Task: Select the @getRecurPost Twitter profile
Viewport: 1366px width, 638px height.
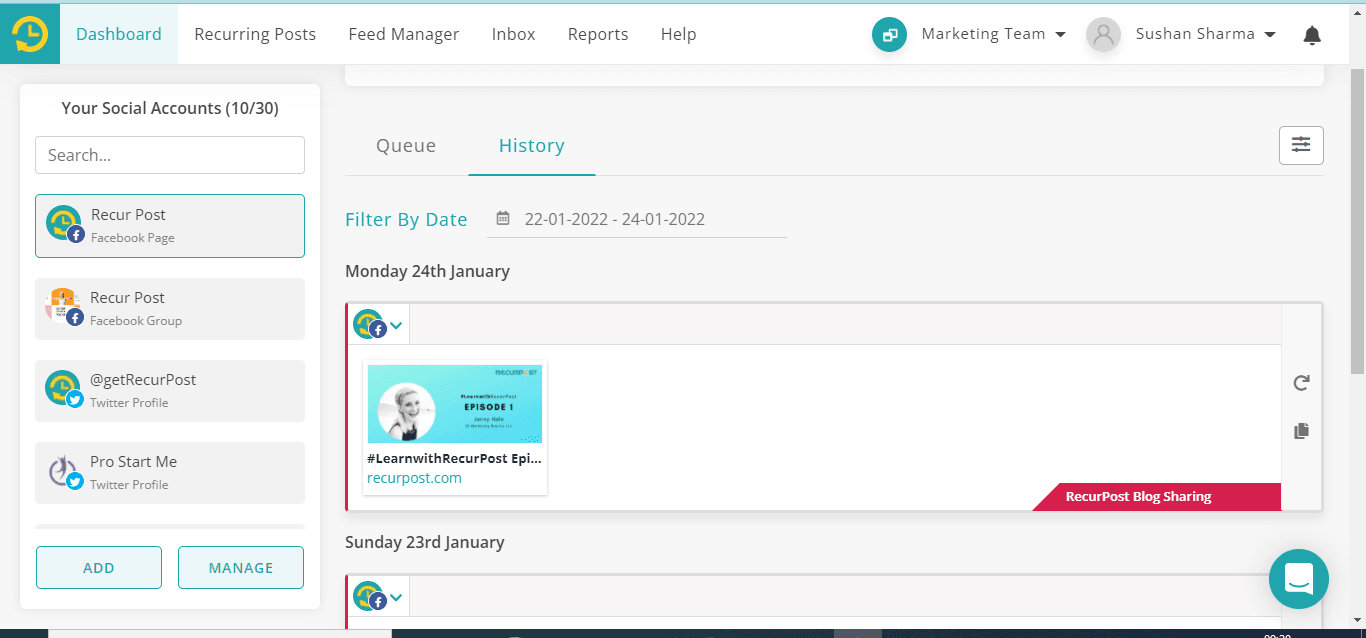Action: pyautogui.click(x=170, y=390)
